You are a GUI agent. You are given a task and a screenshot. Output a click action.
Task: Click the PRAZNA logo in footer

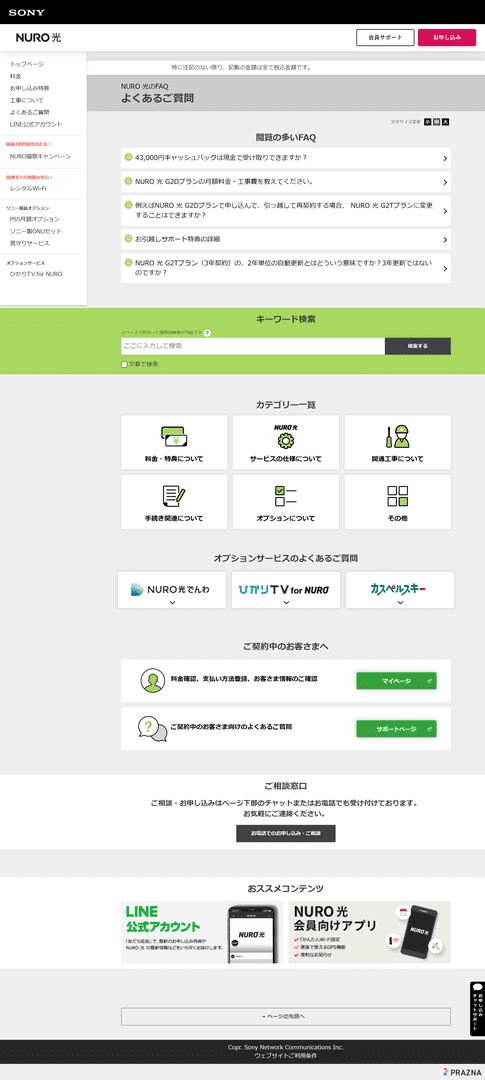[x=461, y=1072]
